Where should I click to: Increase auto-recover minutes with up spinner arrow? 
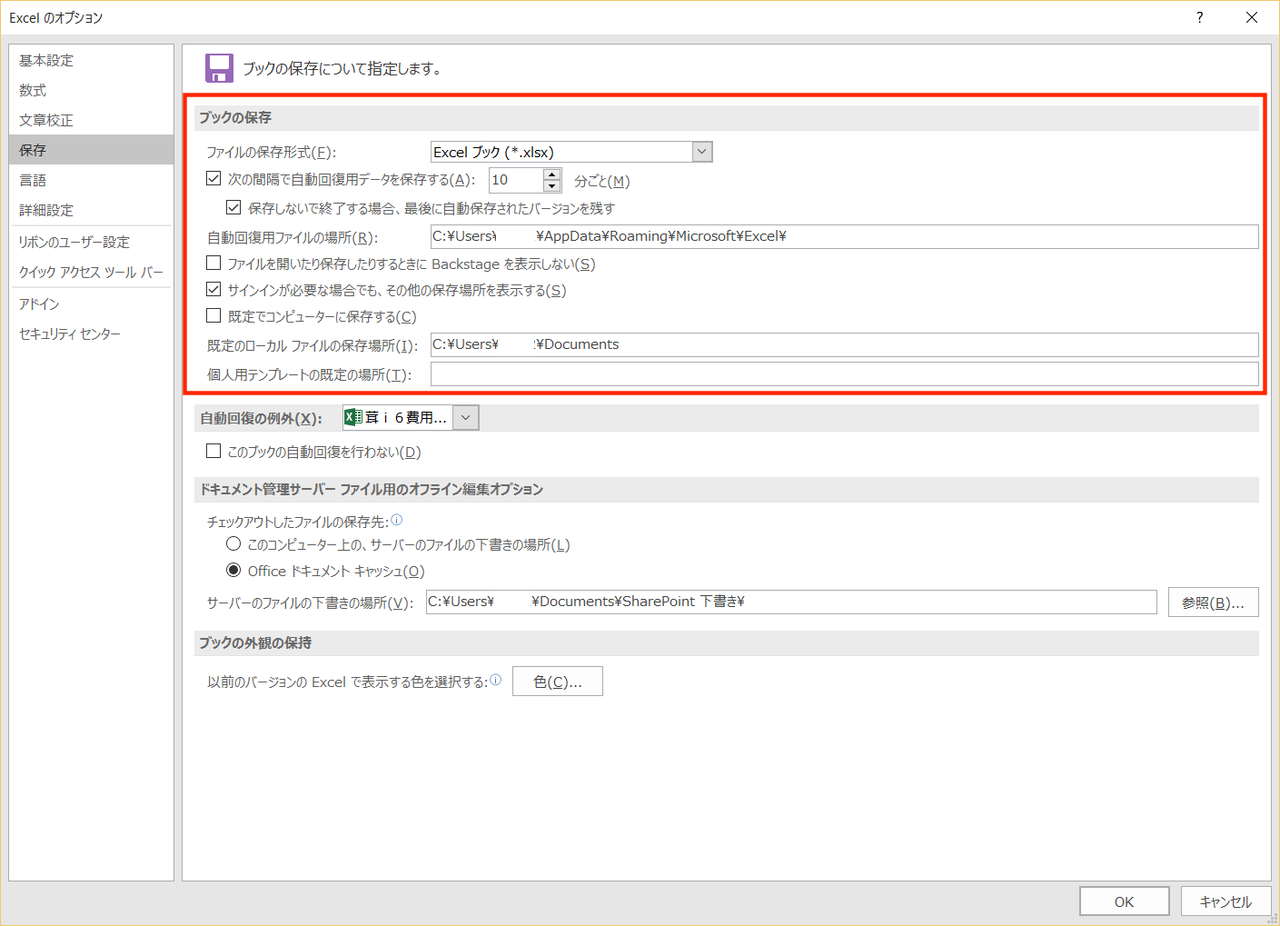click(x=552, y=174)
